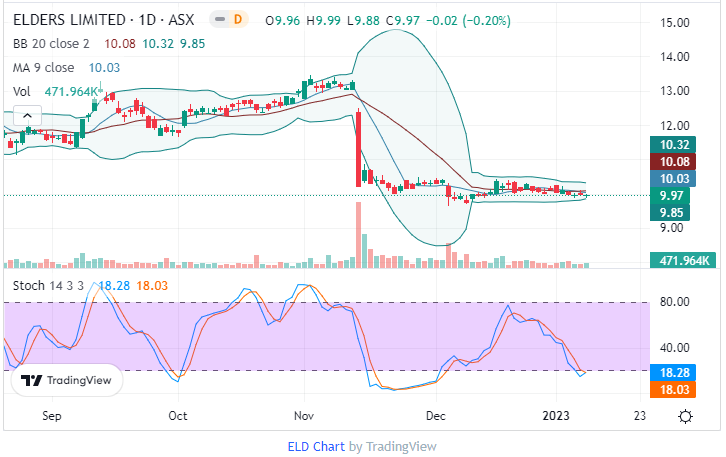
Task: Click the TradingView logo badge
Action: click(67, 380)
